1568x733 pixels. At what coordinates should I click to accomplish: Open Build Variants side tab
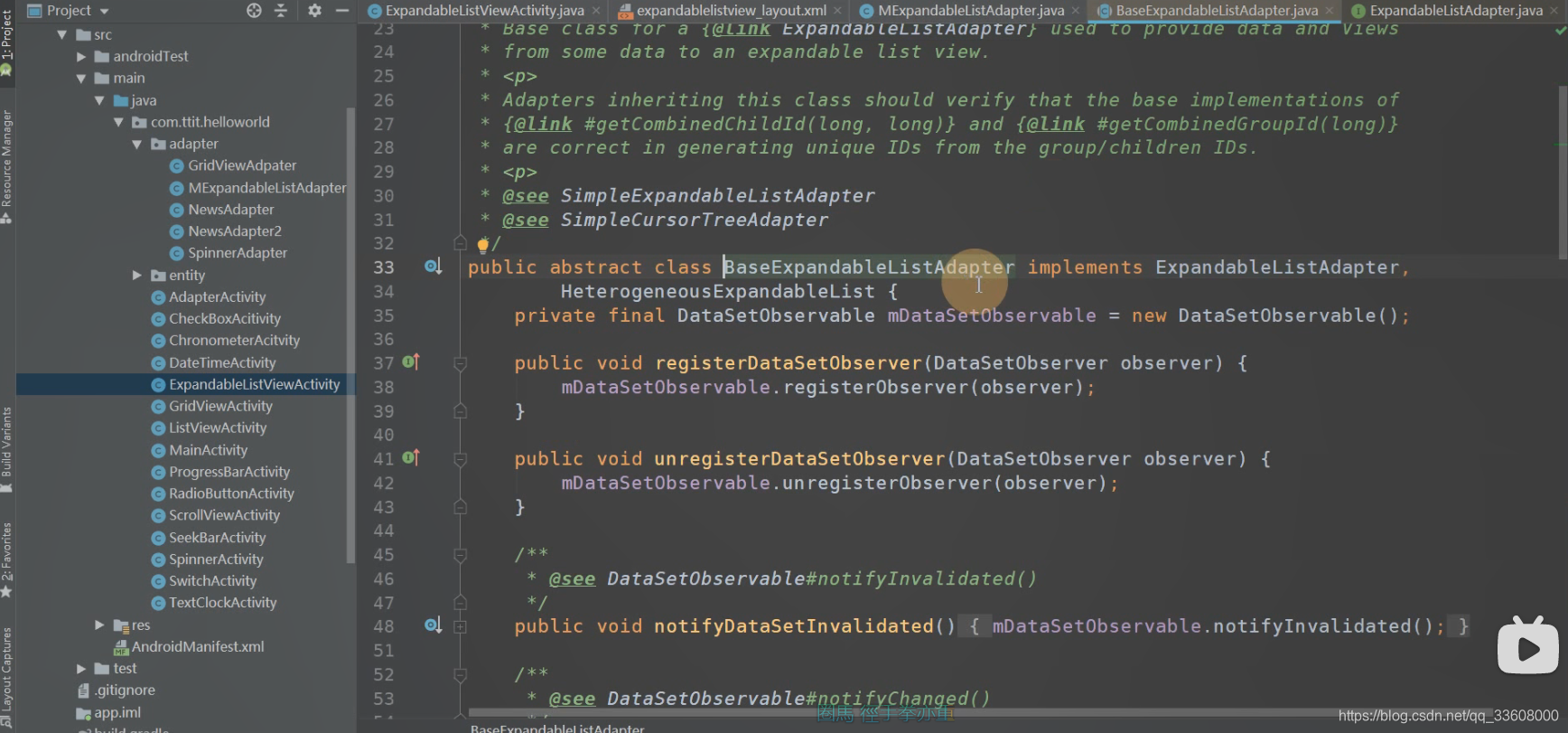pyautogui.click(x=7, y=449)
